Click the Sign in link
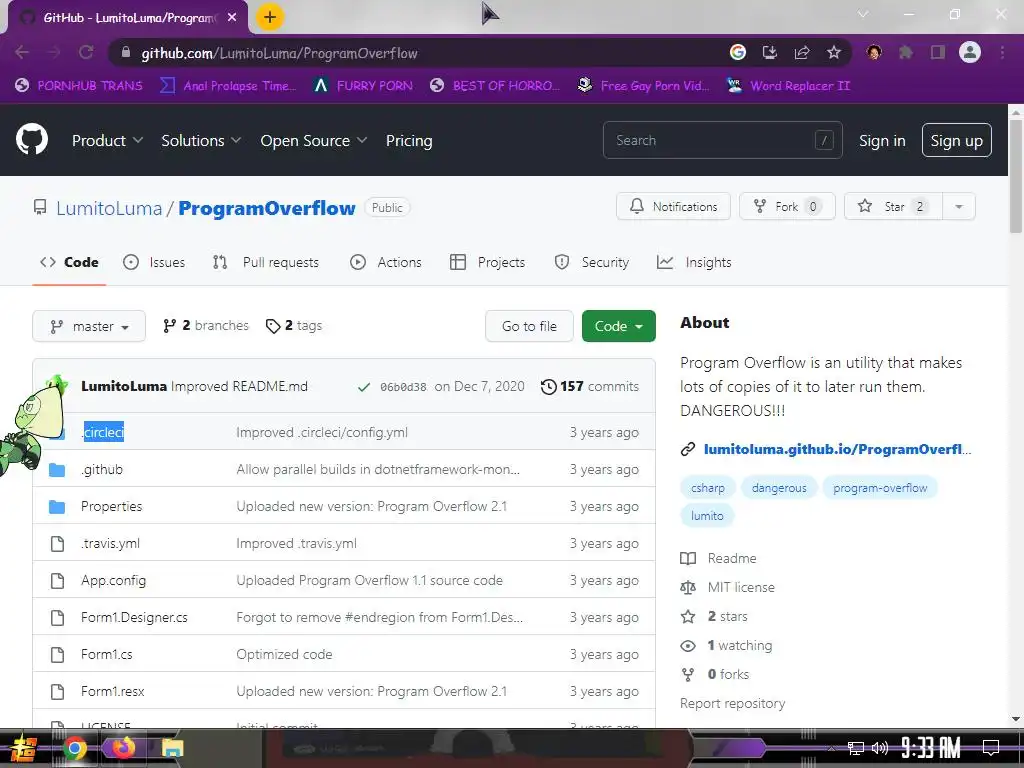1024x768 pixels. tap(882, 140)
